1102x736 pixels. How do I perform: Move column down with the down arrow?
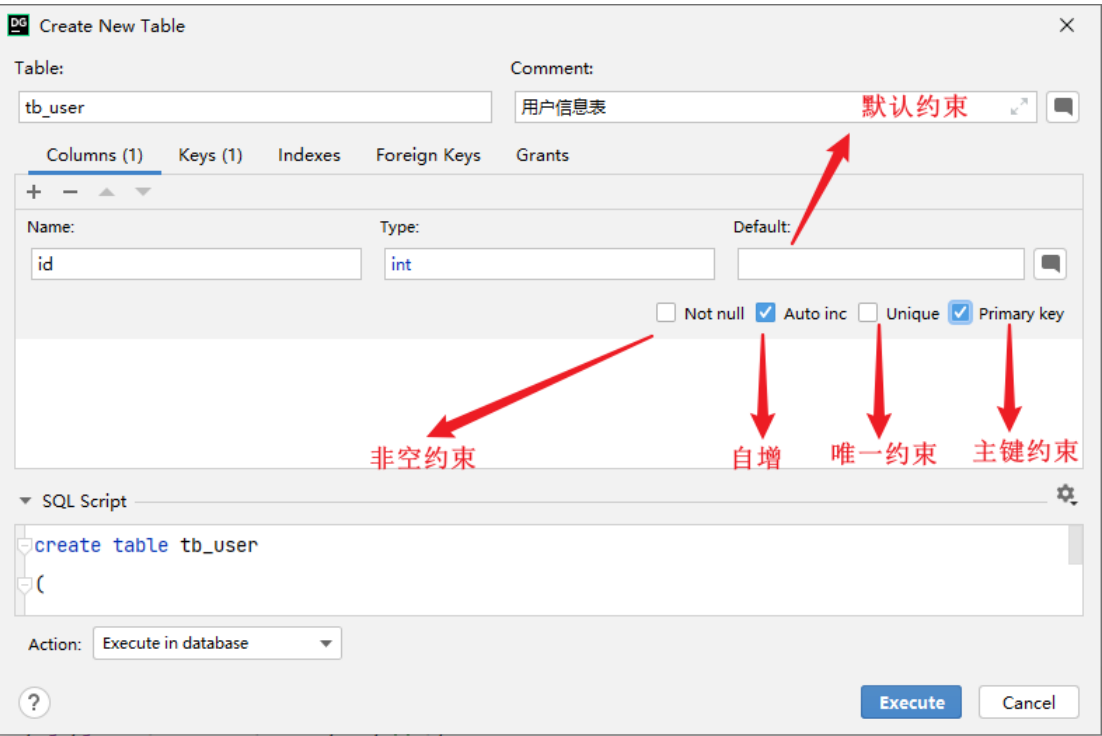[x=143, y=192]
